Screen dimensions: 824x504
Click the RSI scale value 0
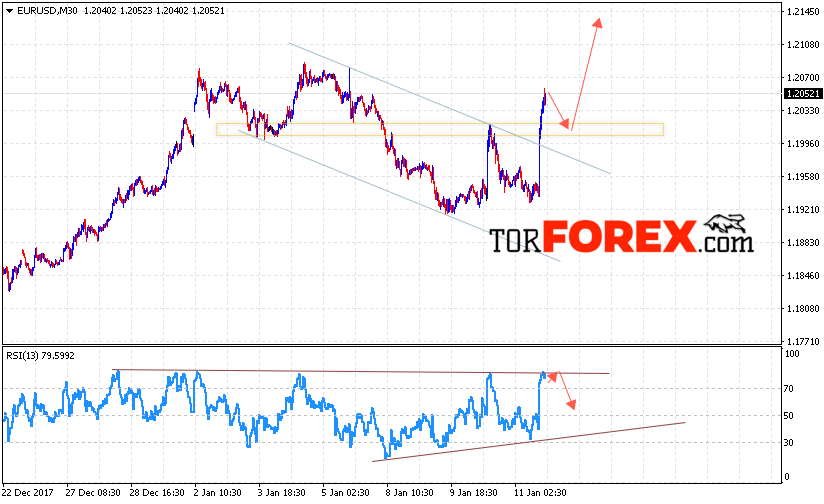pos(787,477)
